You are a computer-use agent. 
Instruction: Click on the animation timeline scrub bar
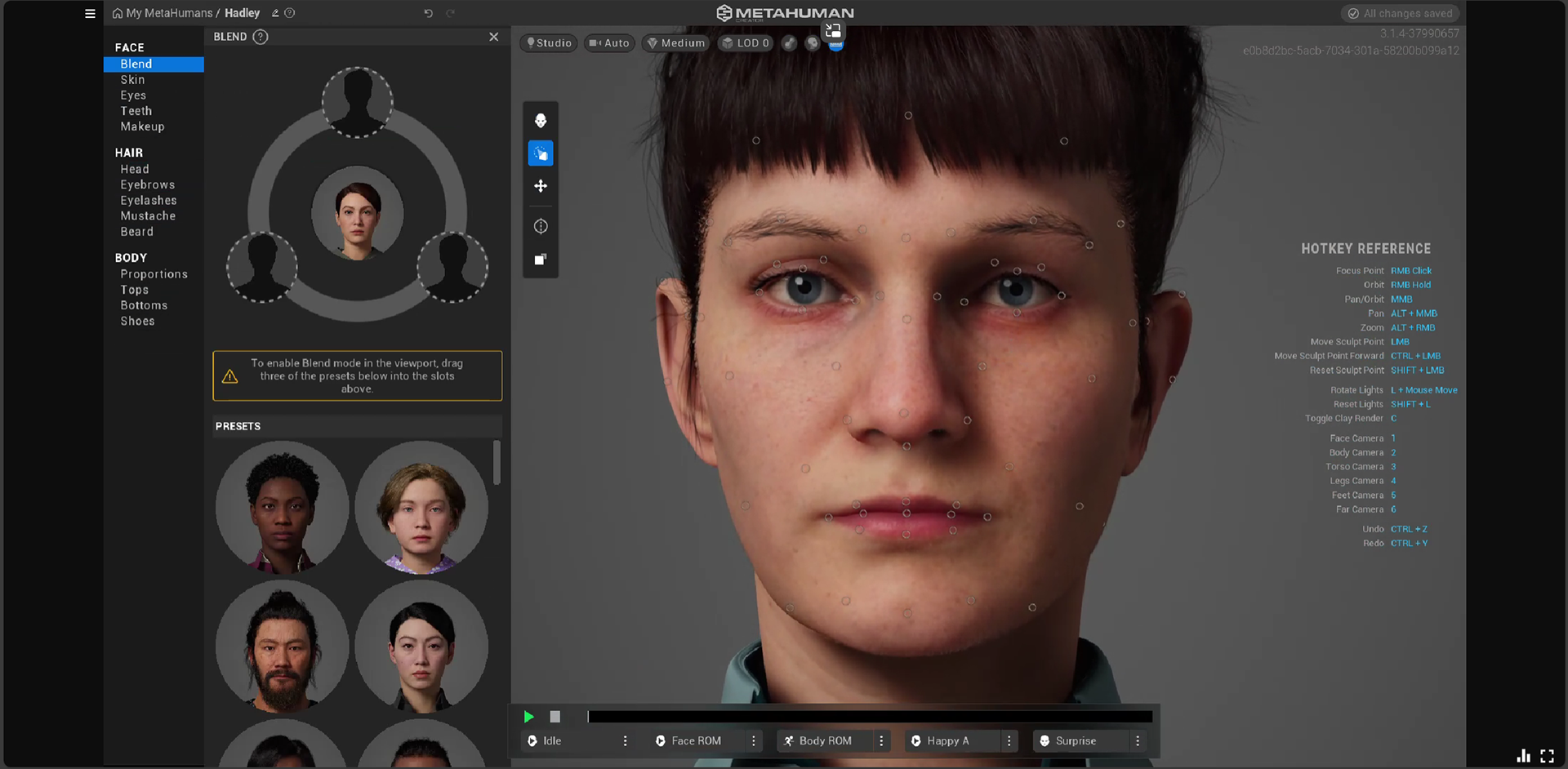[870, 717]
